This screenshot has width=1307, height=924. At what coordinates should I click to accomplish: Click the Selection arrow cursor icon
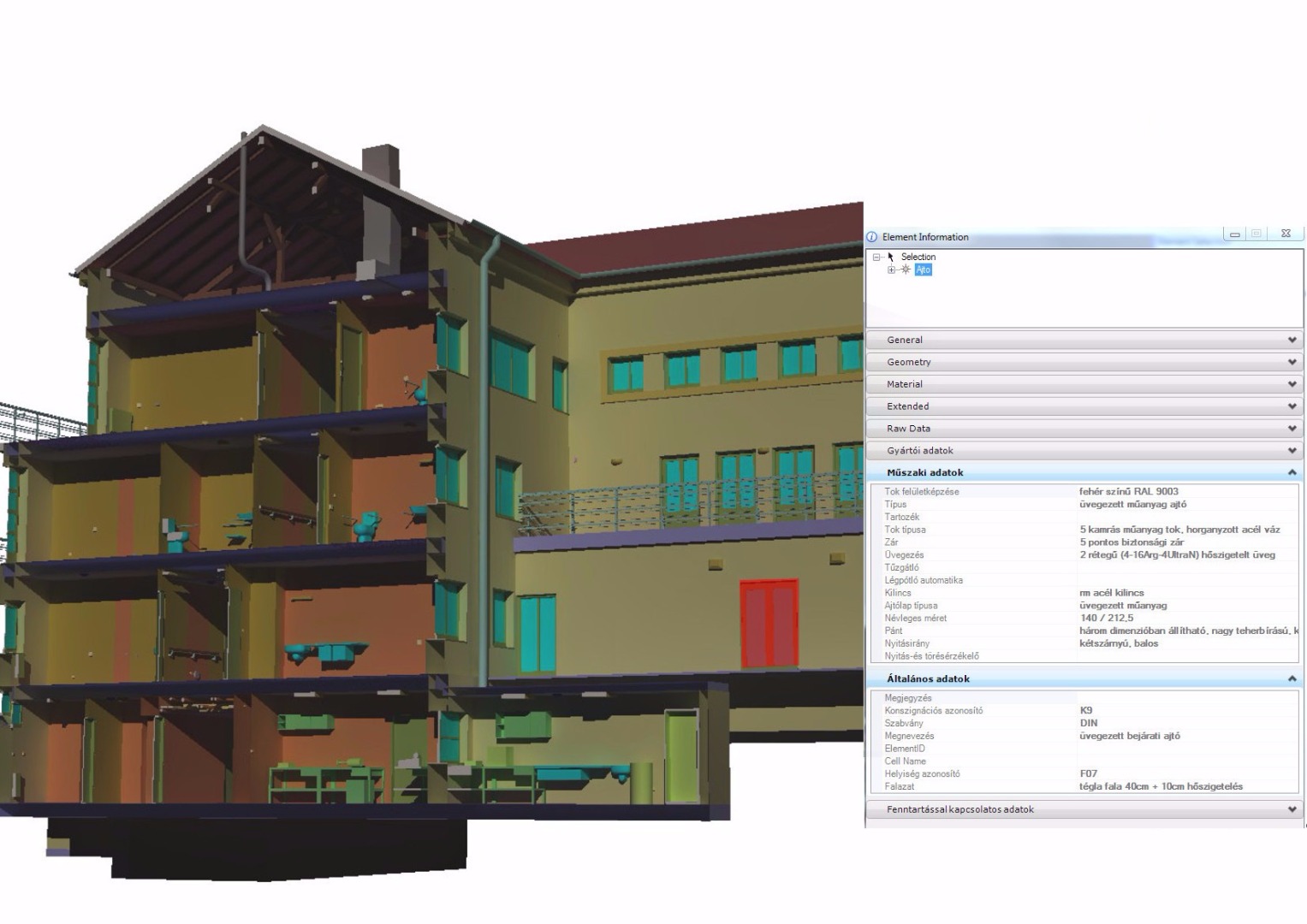(891, 257)
